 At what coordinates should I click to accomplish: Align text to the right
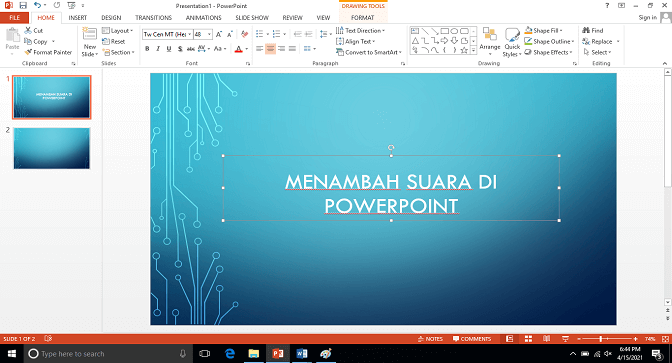point(282,49)
